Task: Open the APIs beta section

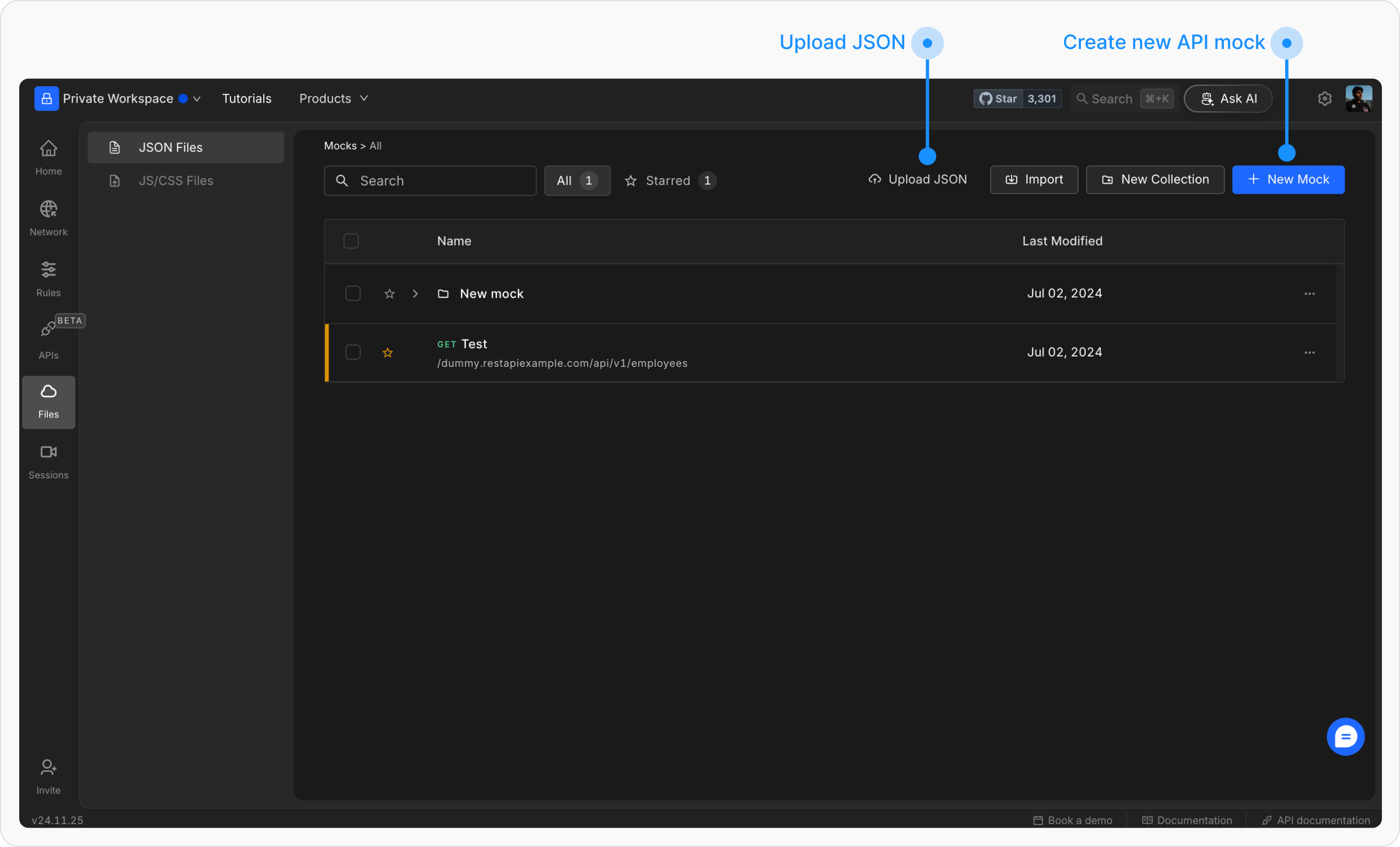Action: (x=48, y=339)
